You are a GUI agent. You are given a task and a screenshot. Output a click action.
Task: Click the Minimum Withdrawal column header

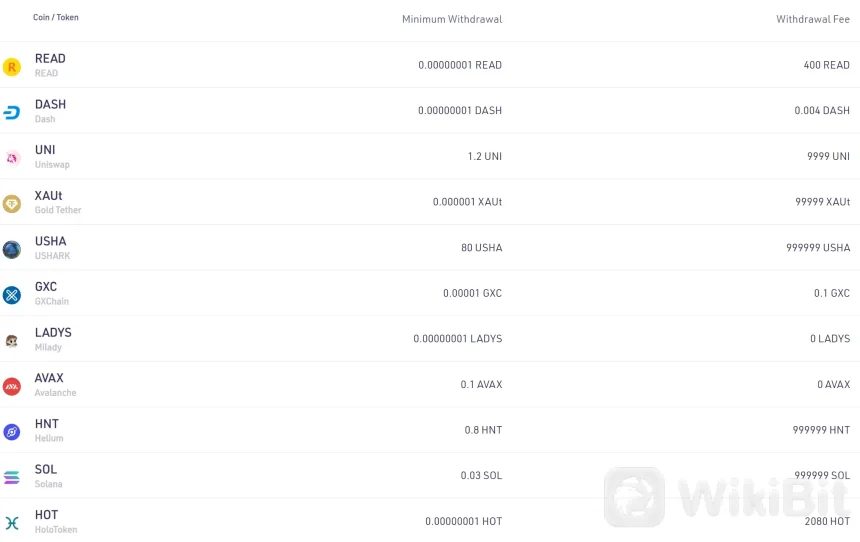(x=452, y=19)
